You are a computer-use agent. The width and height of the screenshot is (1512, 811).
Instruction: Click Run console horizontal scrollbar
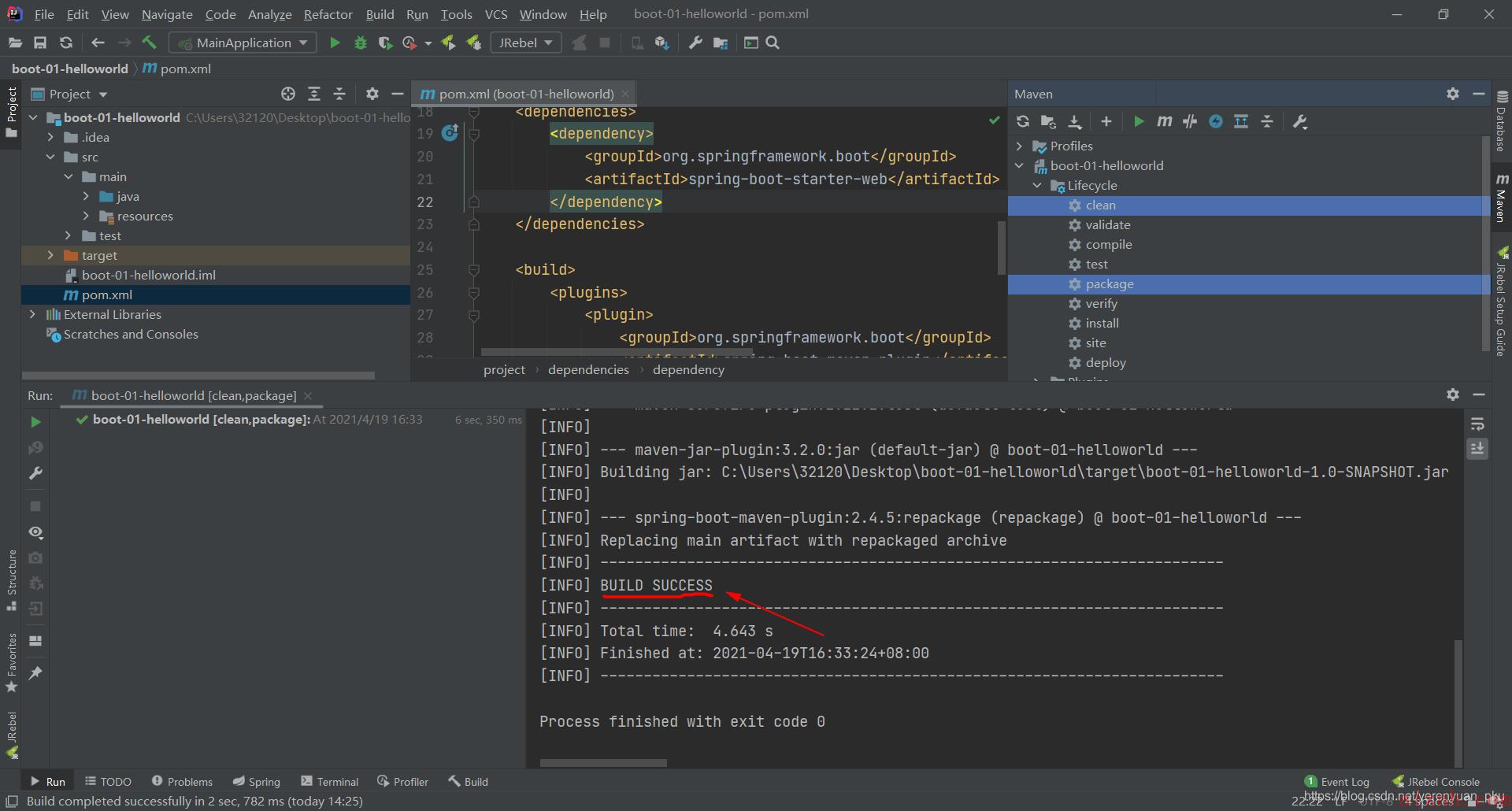[x=603, y=762]
